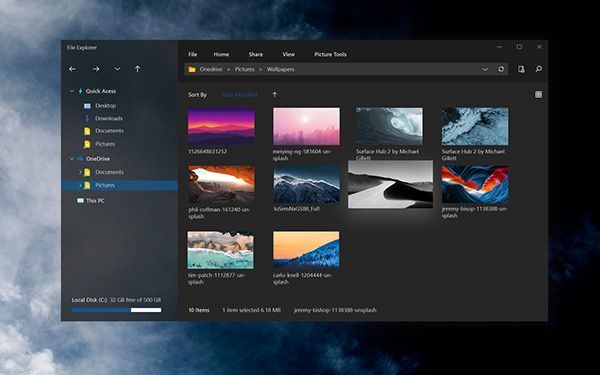
Task: Refresh the current folder
Action: point(501,69)
